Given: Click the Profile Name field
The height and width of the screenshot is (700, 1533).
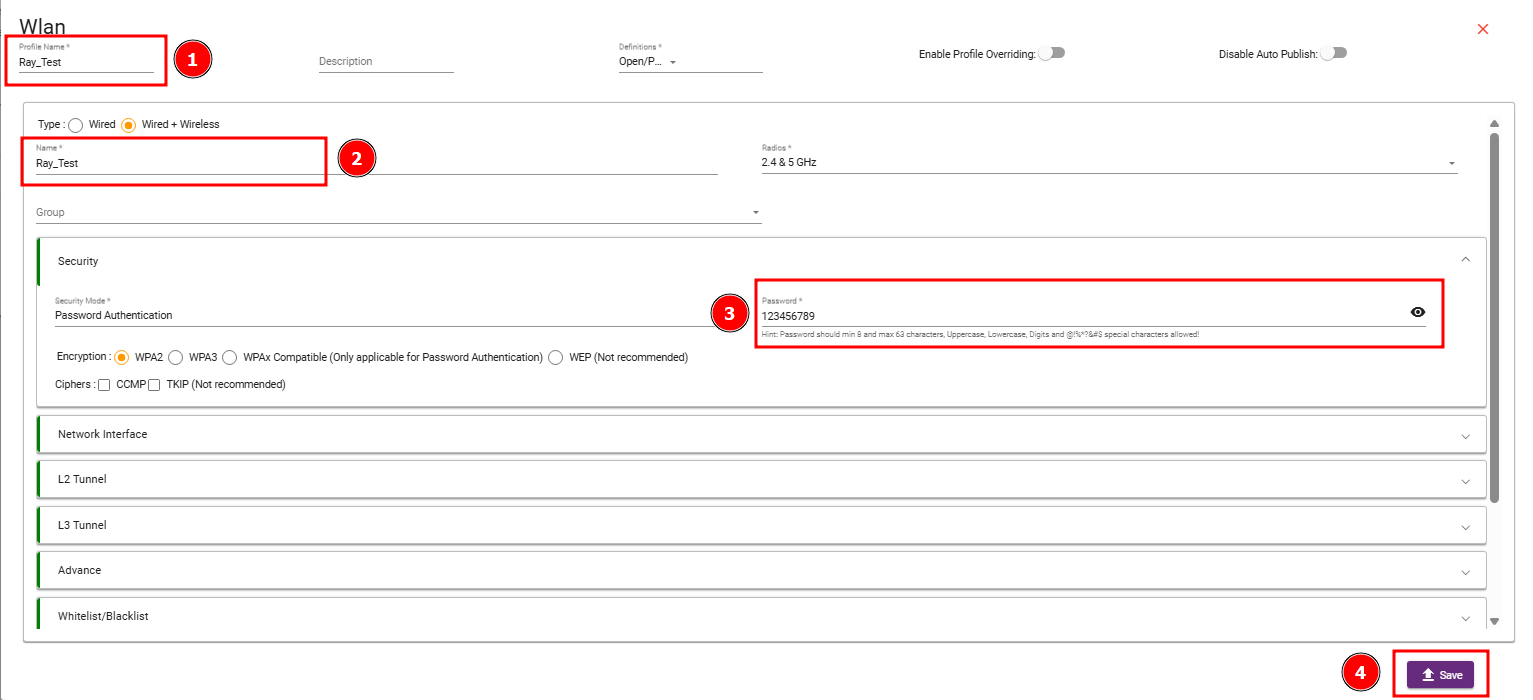Looking at the screenshot, I should (x=86, y=61).
